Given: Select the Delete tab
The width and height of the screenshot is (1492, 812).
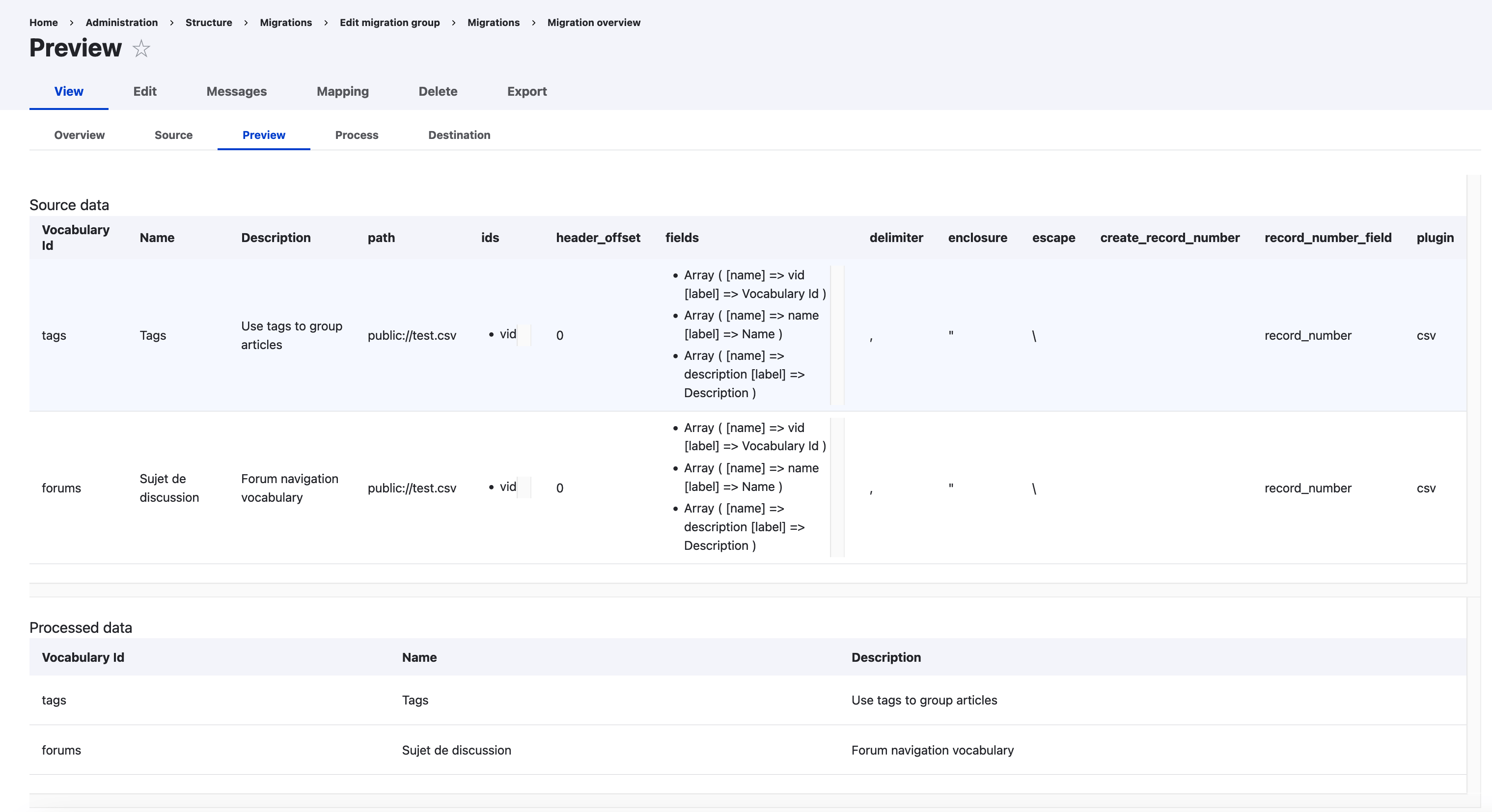Looking at the screenshot, I should 438,91.
